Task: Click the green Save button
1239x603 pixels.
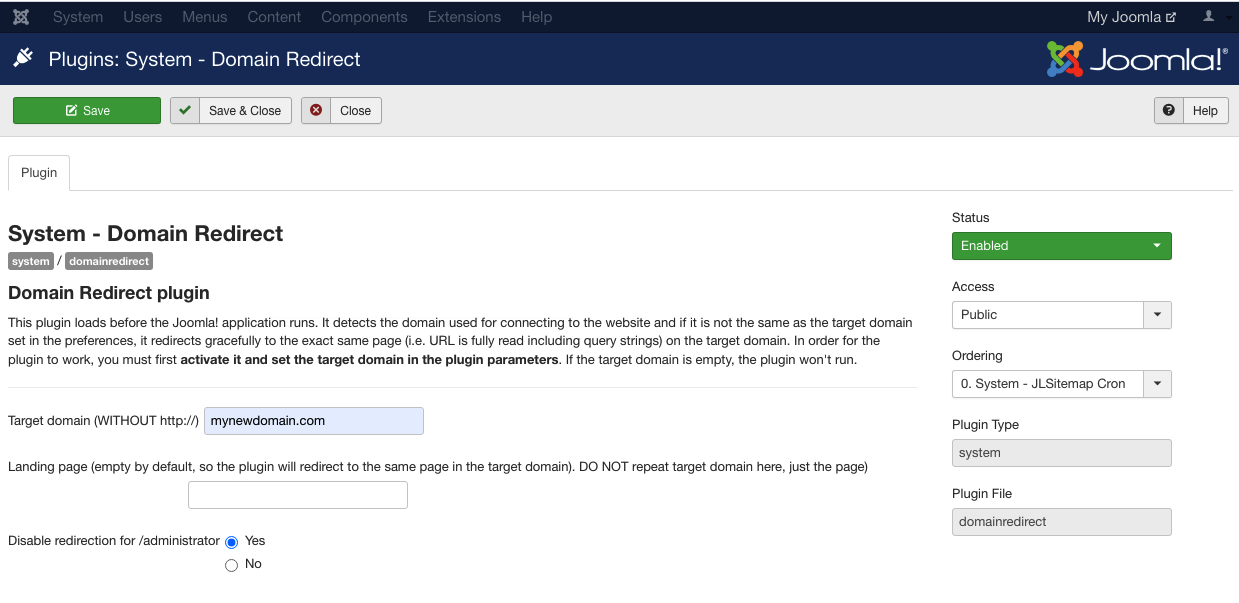Action: click(x=87, y=111)
